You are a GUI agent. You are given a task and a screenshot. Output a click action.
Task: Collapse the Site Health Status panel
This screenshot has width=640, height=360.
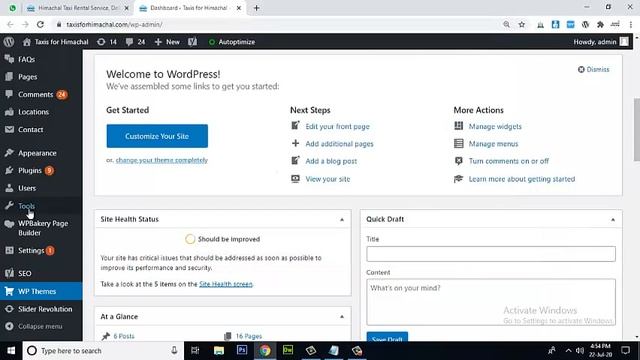click(x=342, y=220)
